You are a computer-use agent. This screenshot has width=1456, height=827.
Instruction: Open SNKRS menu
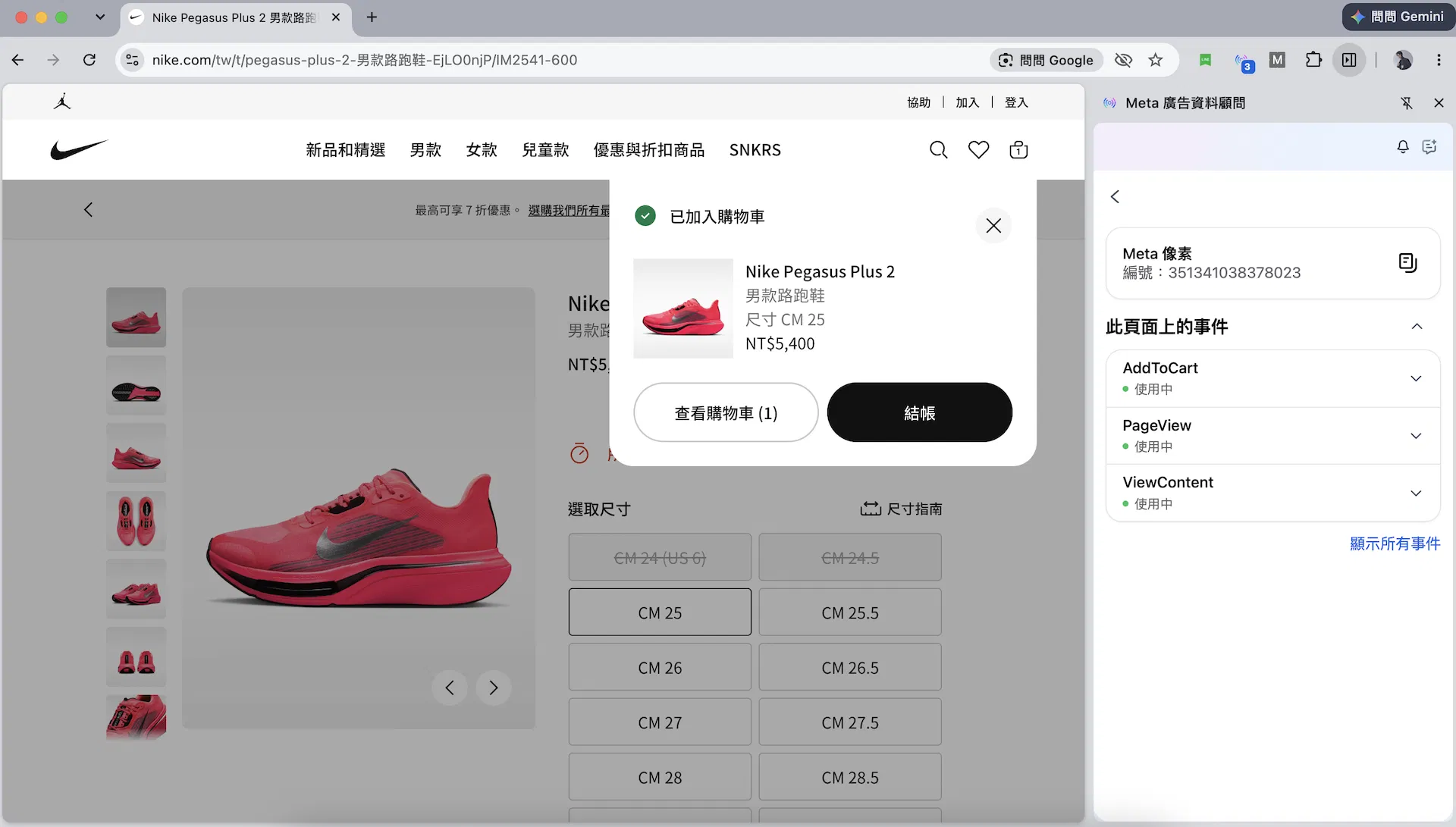click(755, 150)
